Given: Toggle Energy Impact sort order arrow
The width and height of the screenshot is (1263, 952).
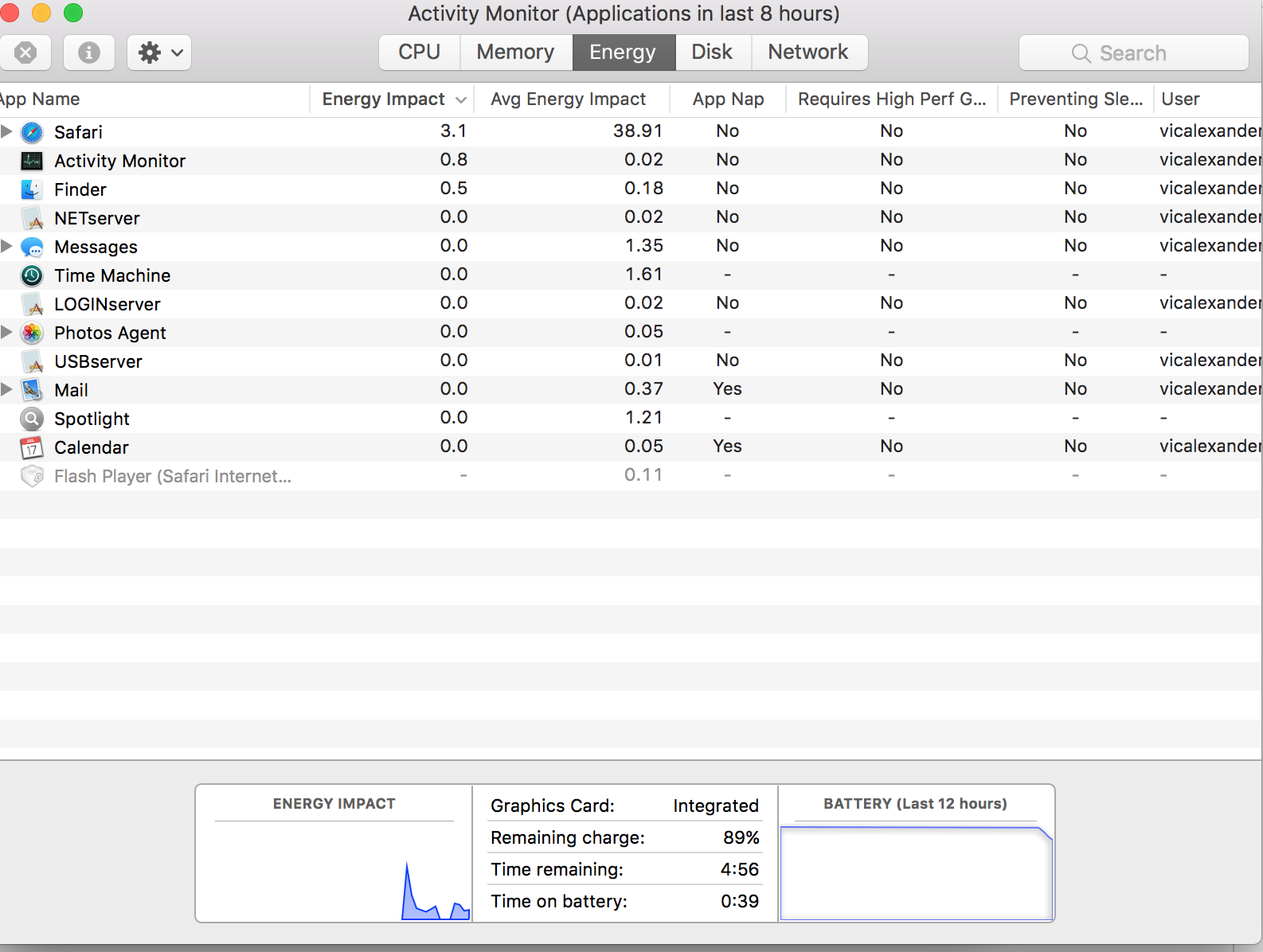Looking at the screenshot, I should [x=460, y=99].
